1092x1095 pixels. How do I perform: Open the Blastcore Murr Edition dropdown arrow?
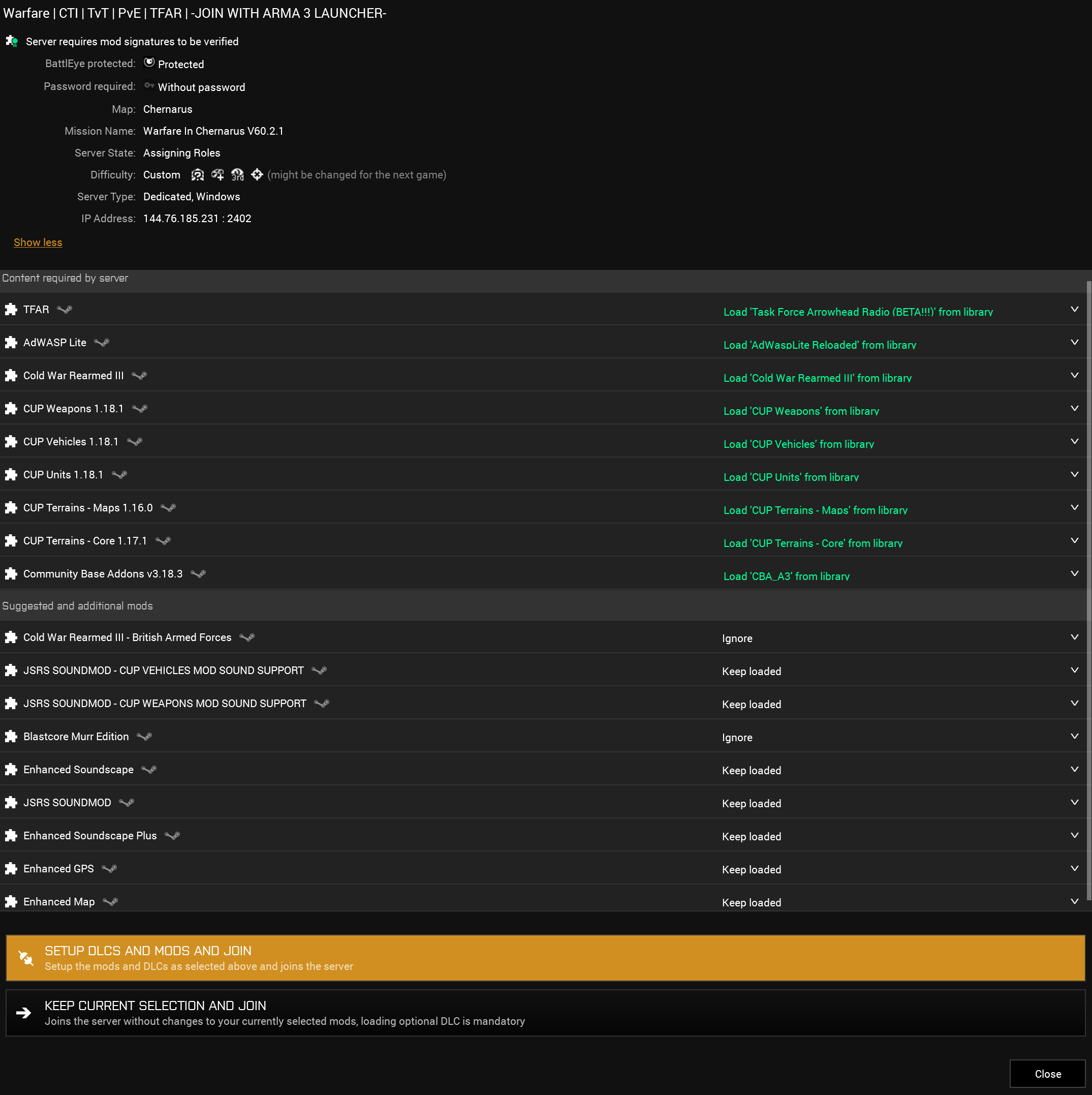coord(1074,736)
